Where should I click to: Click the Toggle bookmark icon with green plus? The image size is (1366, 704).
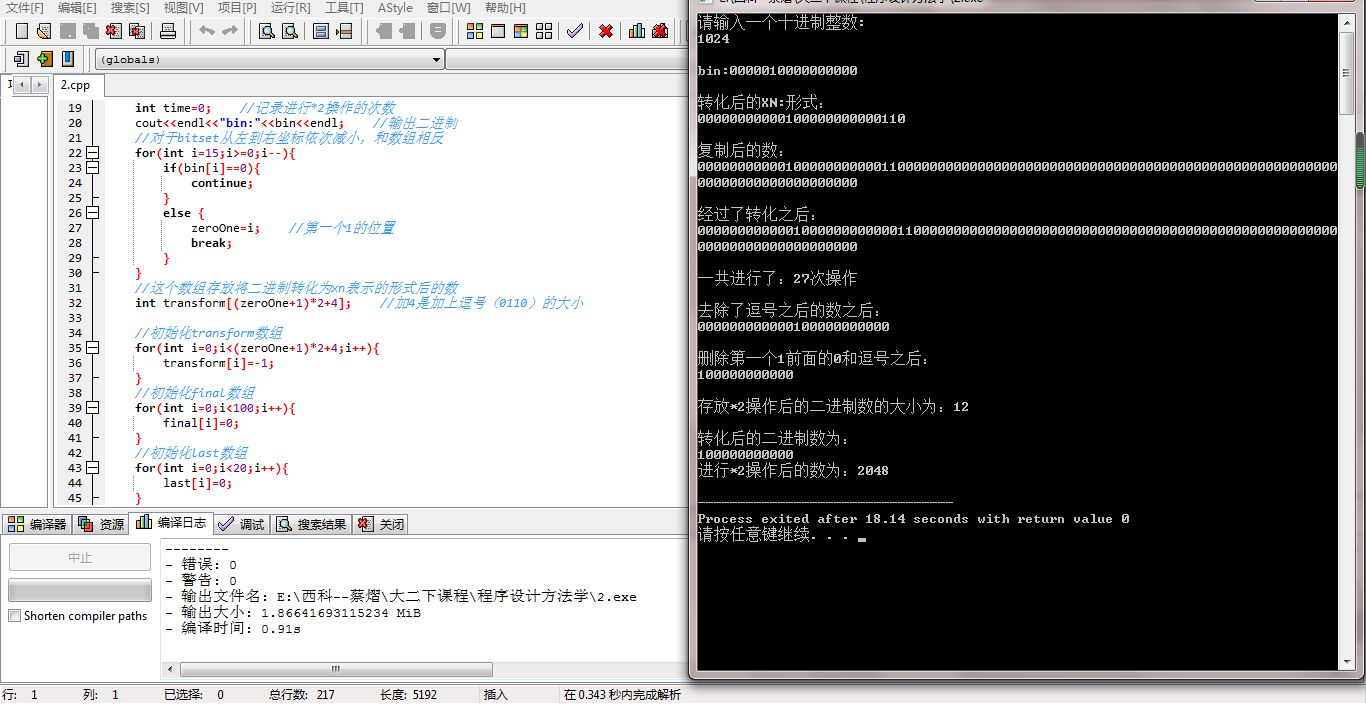click(44, 59)
